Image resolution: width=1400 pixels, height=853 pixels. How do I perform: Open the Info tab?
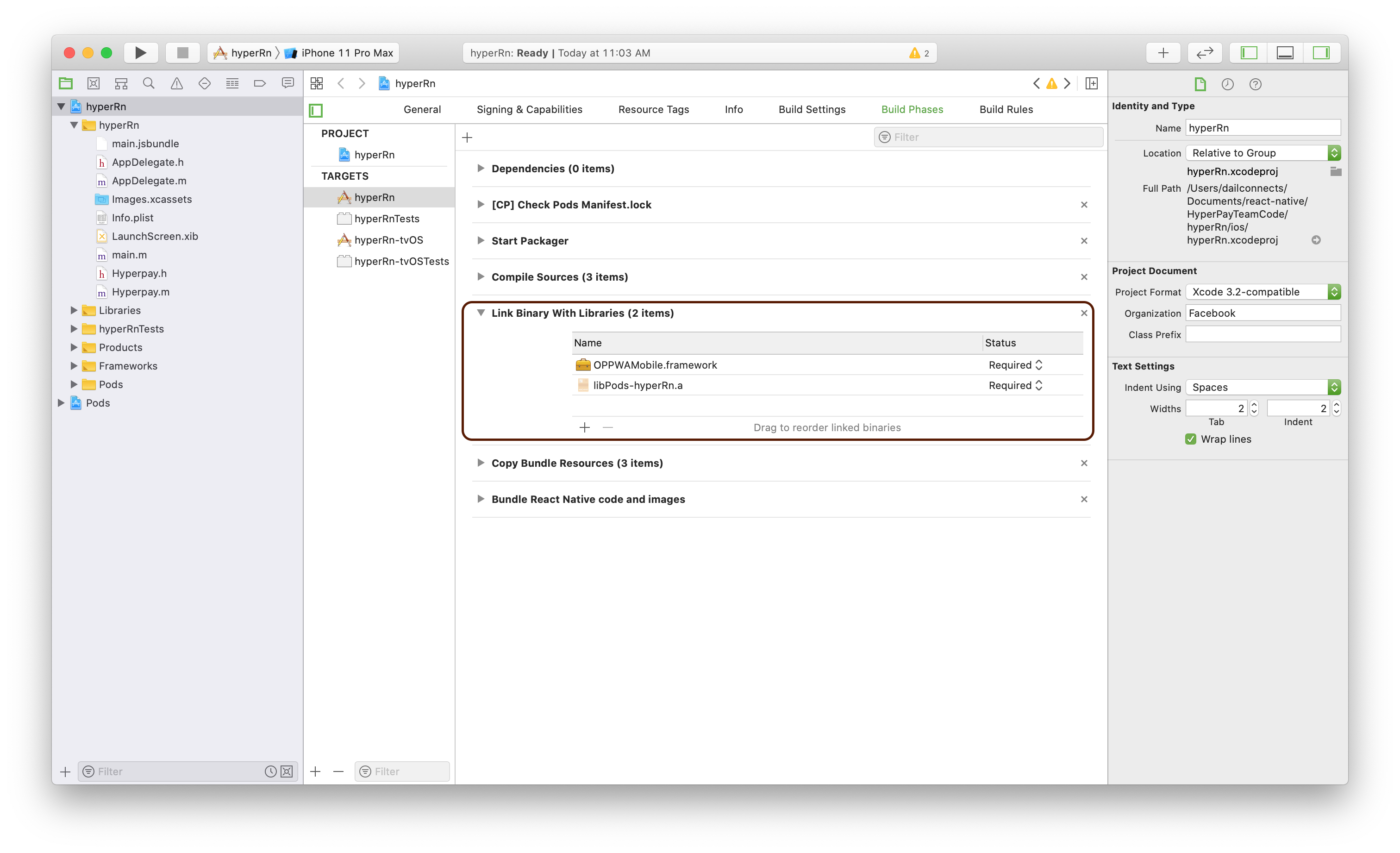click(x=733, y=109)
